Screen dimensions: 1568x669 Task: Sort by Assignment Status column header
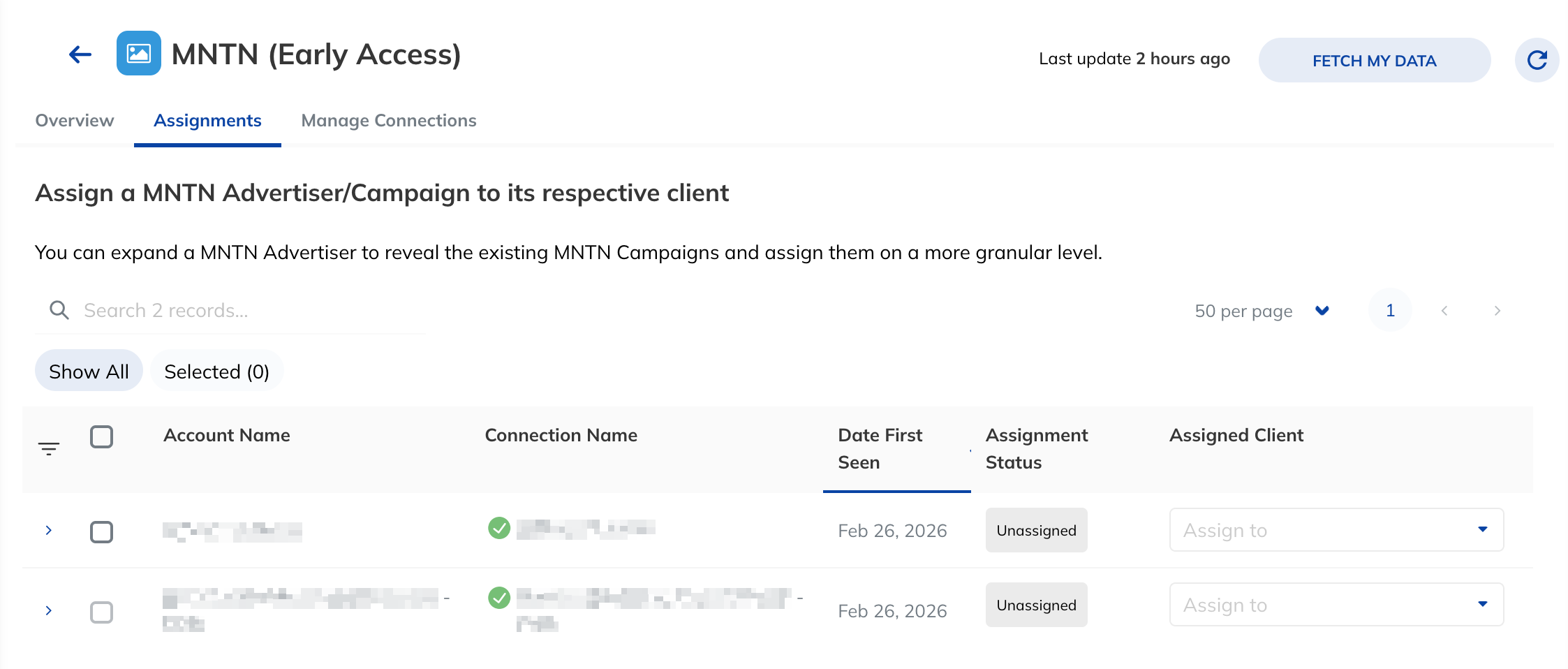pyautogui.click(x=1036, y=449)
